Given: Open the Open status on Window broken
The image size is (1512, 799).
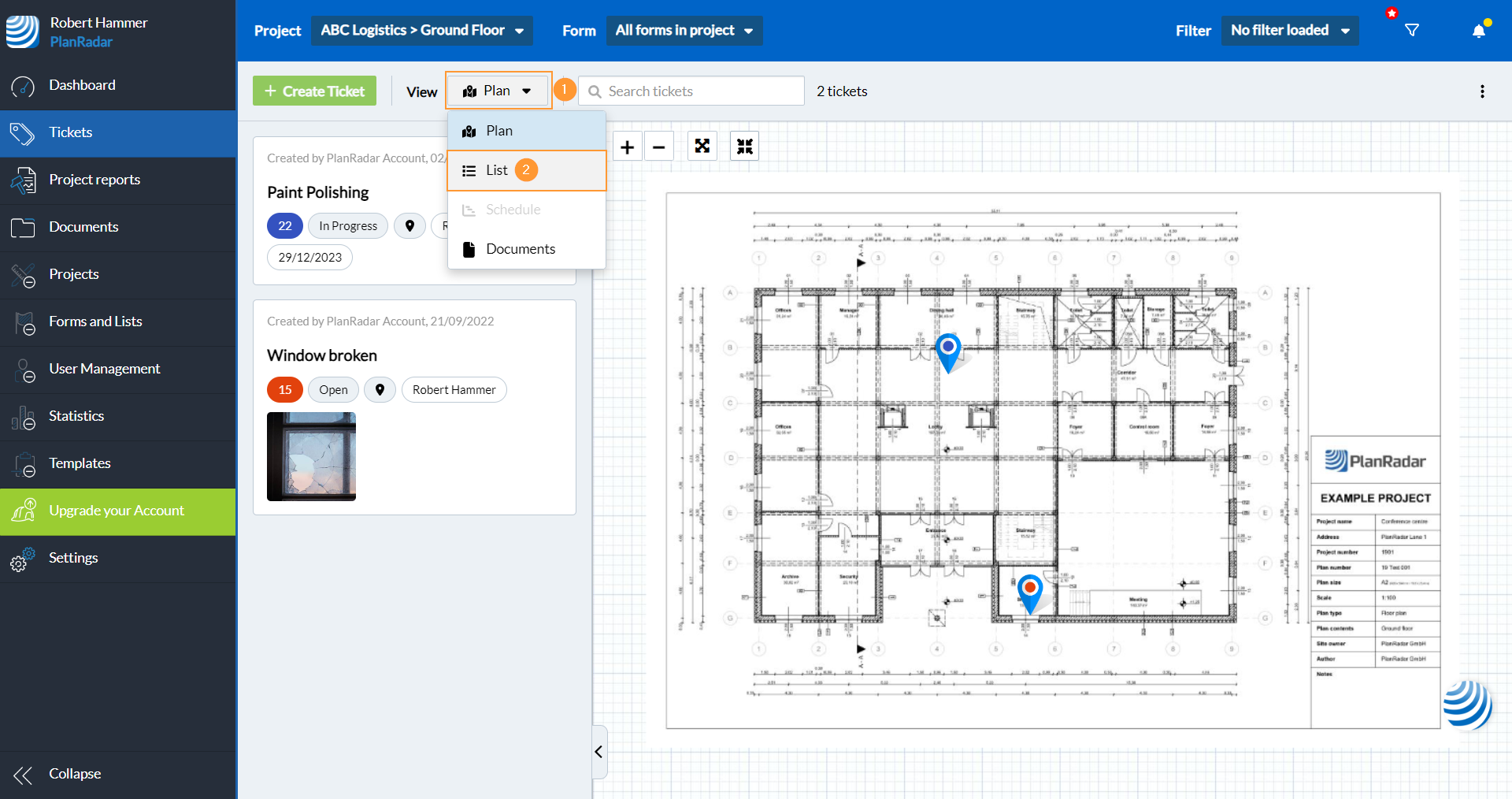Looking at the screenshot, I should [x=333, y=390].
